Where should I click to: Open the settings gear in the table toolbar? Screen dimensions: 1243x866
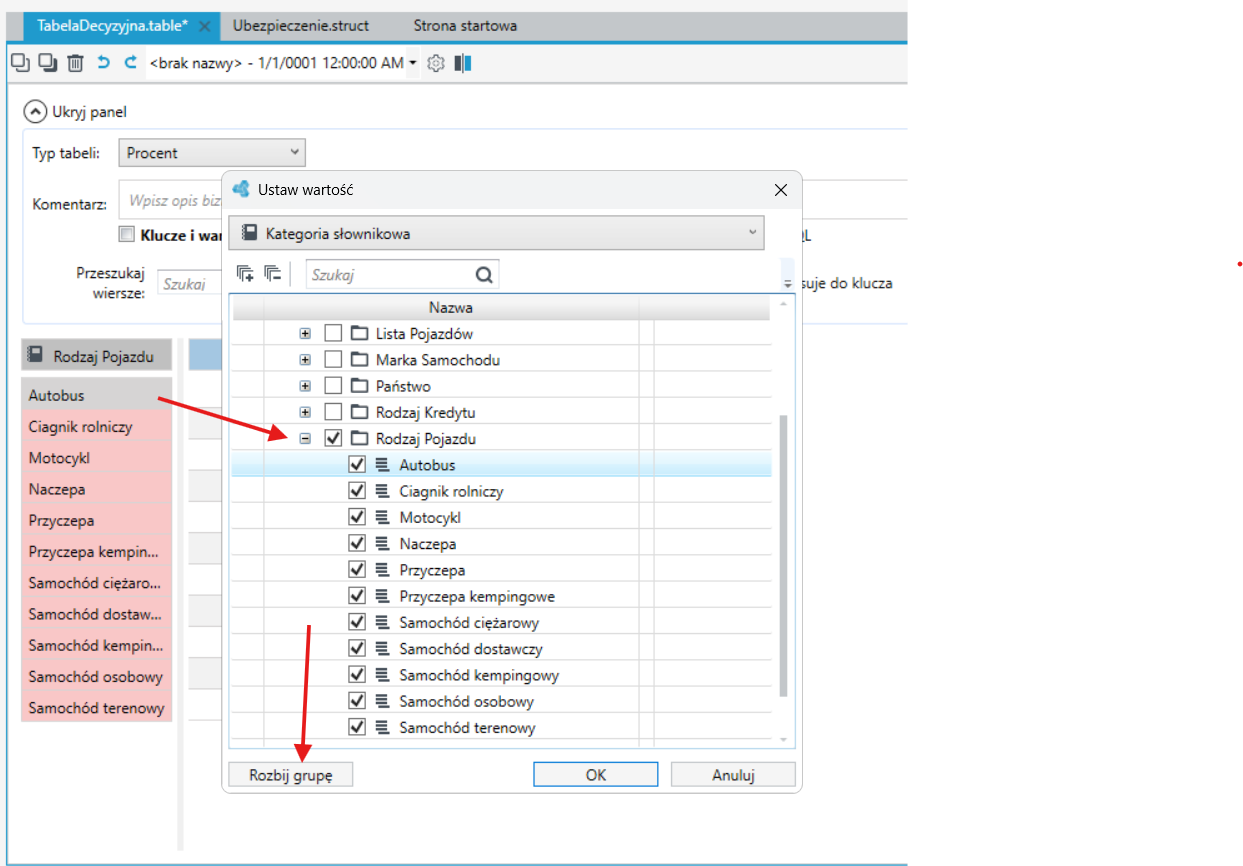[x=436, y=63]
